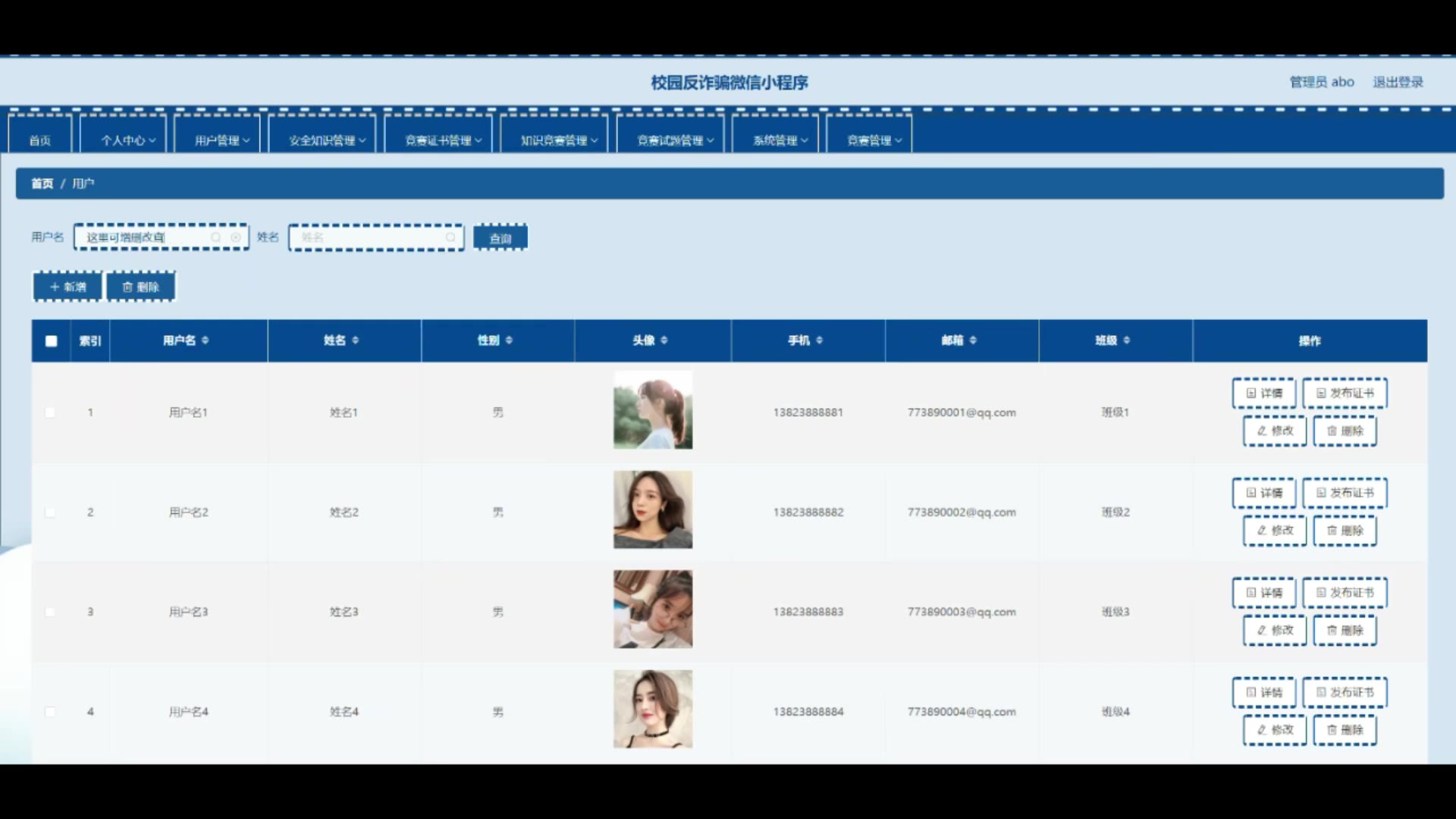Image resolution: width=1456 pixels, height=819 pixels.
Task: Go to the 首页 navigation tab
Action: point(40,140)
